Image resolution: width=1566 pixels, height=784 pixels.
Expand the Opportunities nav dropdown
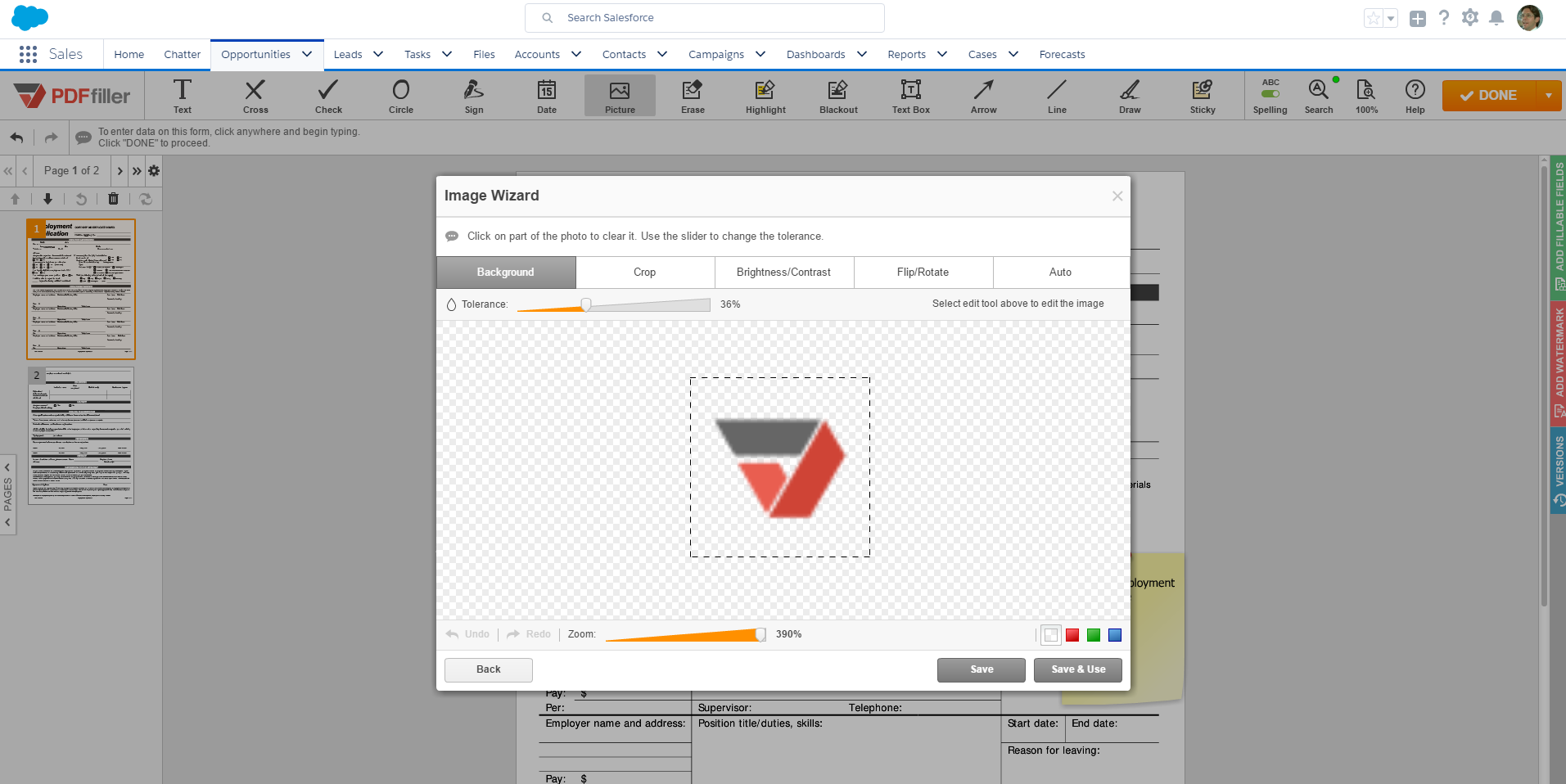(x=307, y=54)
